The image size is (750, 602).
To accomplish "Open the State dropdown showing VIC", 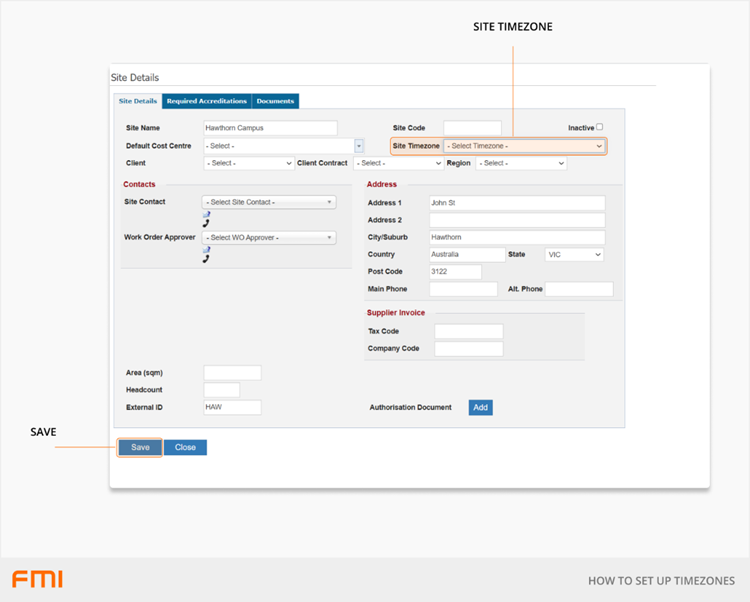I will 574,255.
